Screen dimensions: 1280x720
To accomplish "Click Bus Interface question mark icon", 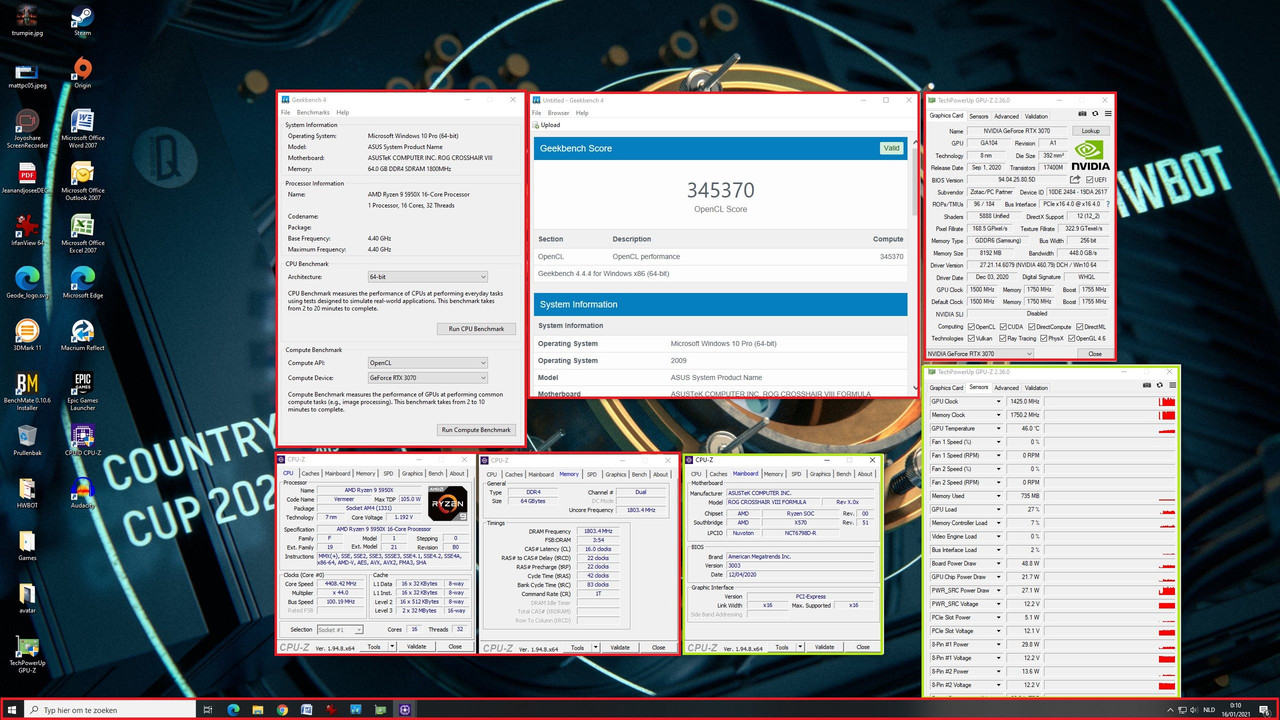I will (x=1106, y=204).
